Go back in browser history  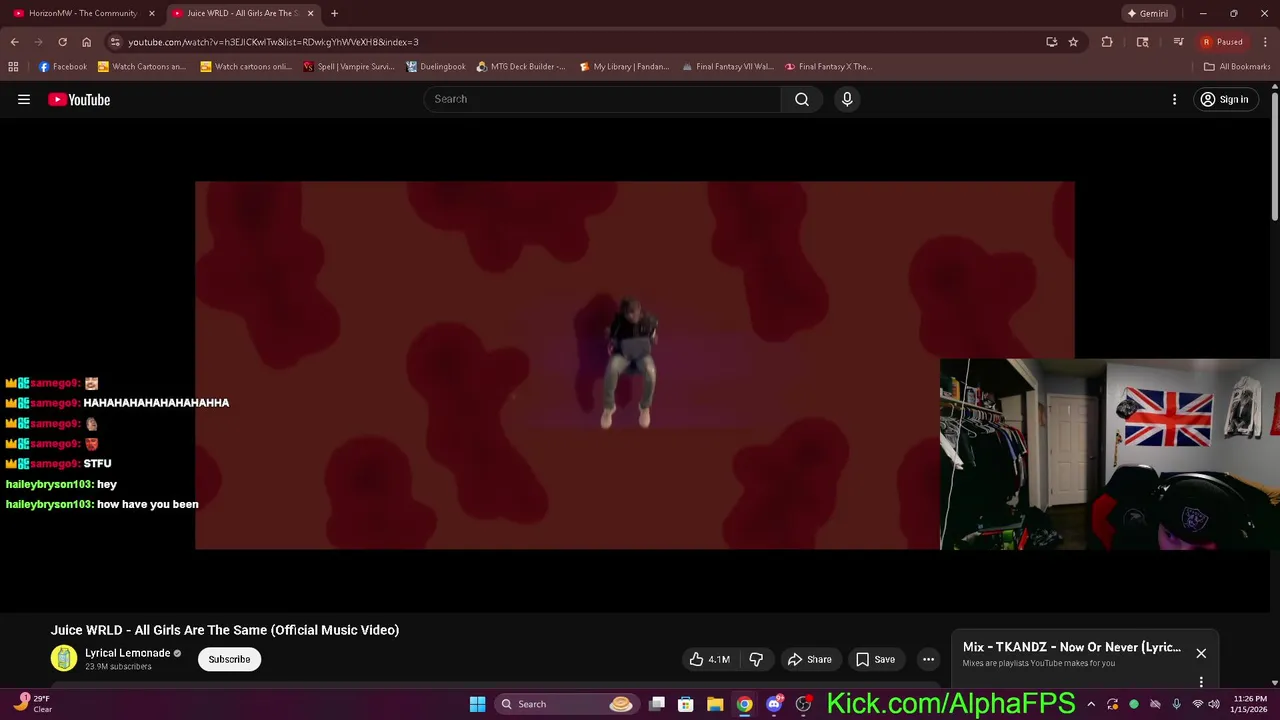click(x=14, y=42)
